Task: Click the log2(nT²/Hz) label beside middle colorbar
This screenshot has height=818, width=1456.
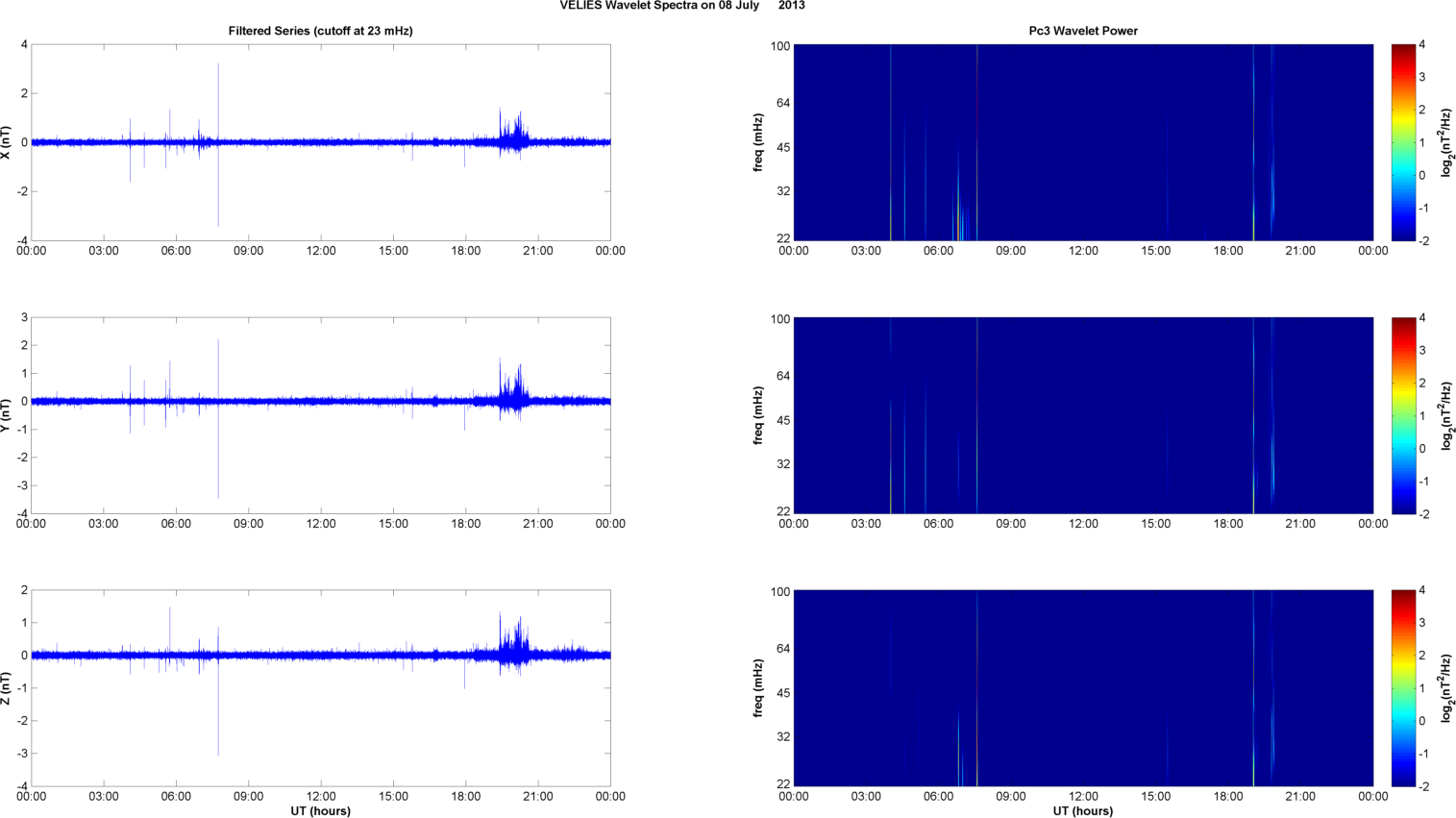Action: (1446, 415)
